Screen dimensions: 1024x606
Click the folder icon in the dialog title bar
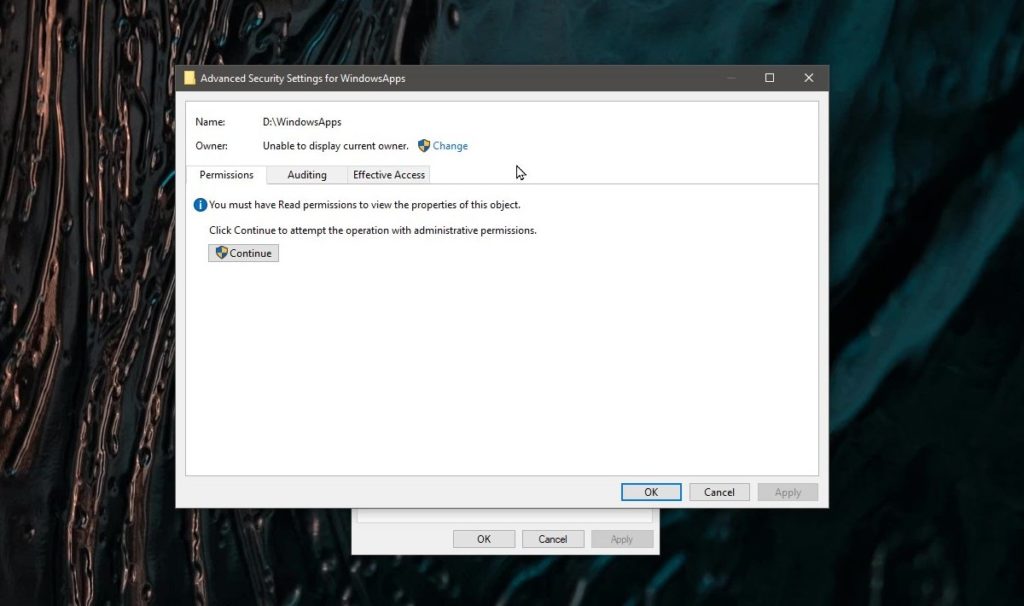click(x=190, y=78)
